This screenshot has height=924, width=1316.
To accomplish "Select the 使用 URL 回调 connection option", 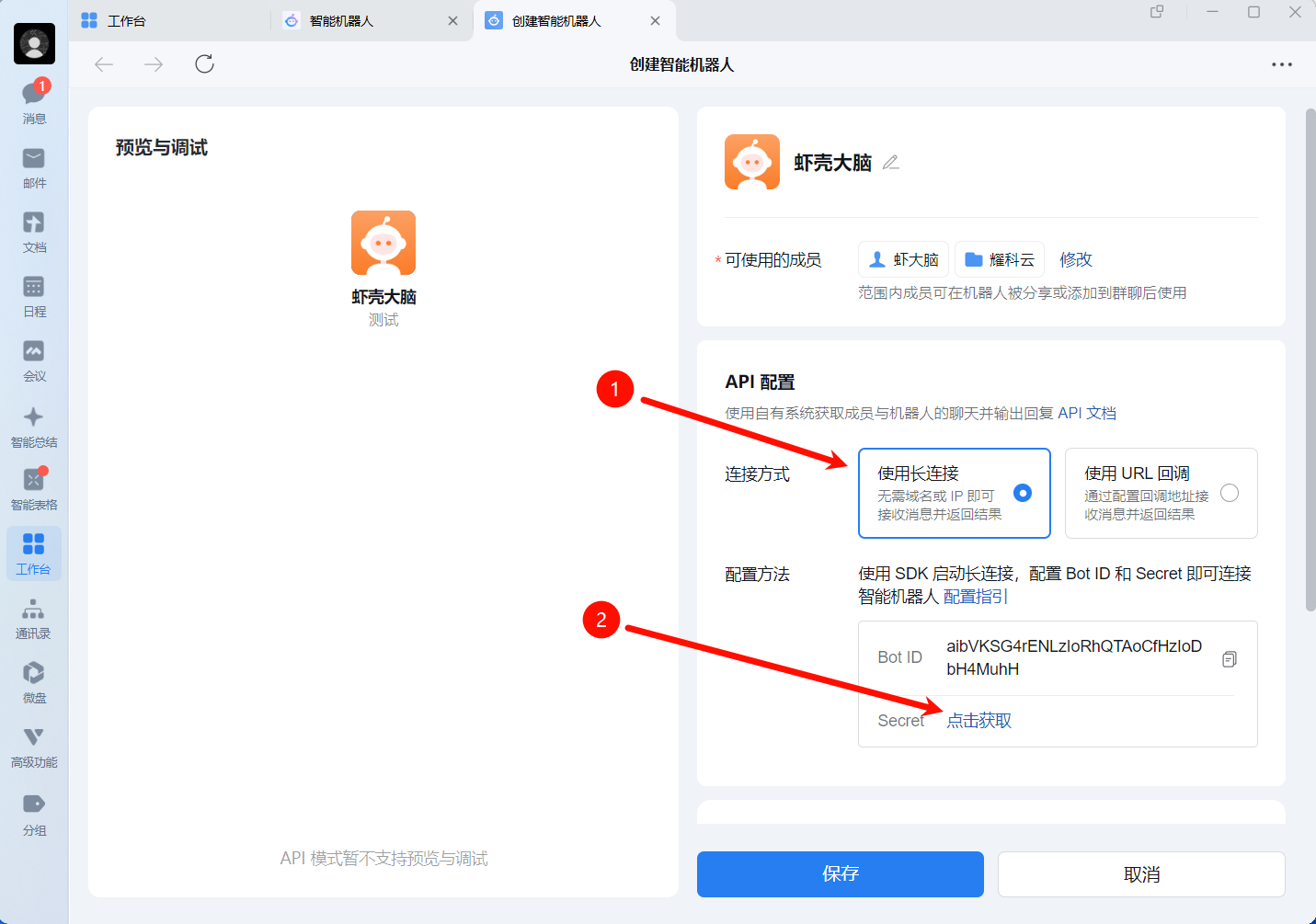I will tap(1162, 493).
